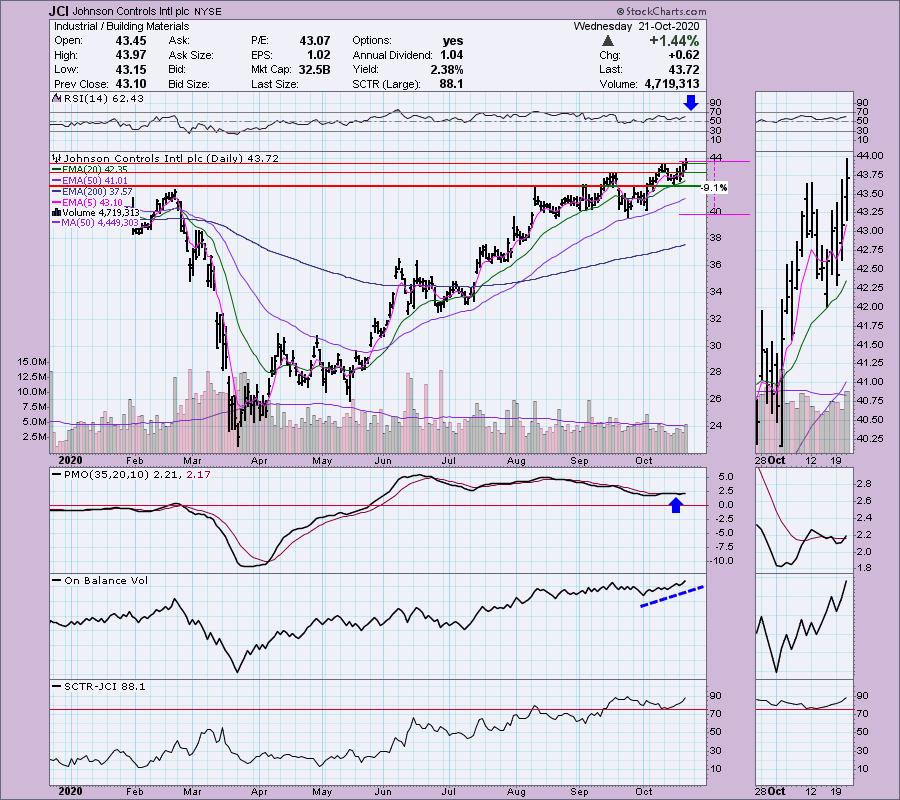Viewport: 900px width, 800px height.
Task: Click the 15.0M volume axis label
Action: click(x=32, y=362)
